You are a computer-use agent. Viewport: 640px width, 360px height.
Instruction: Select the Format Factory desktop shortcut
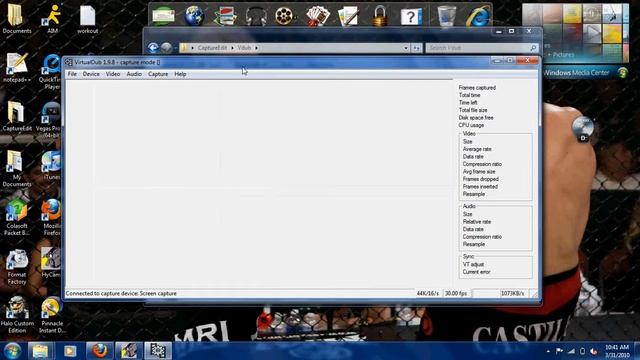coord(16,267)
